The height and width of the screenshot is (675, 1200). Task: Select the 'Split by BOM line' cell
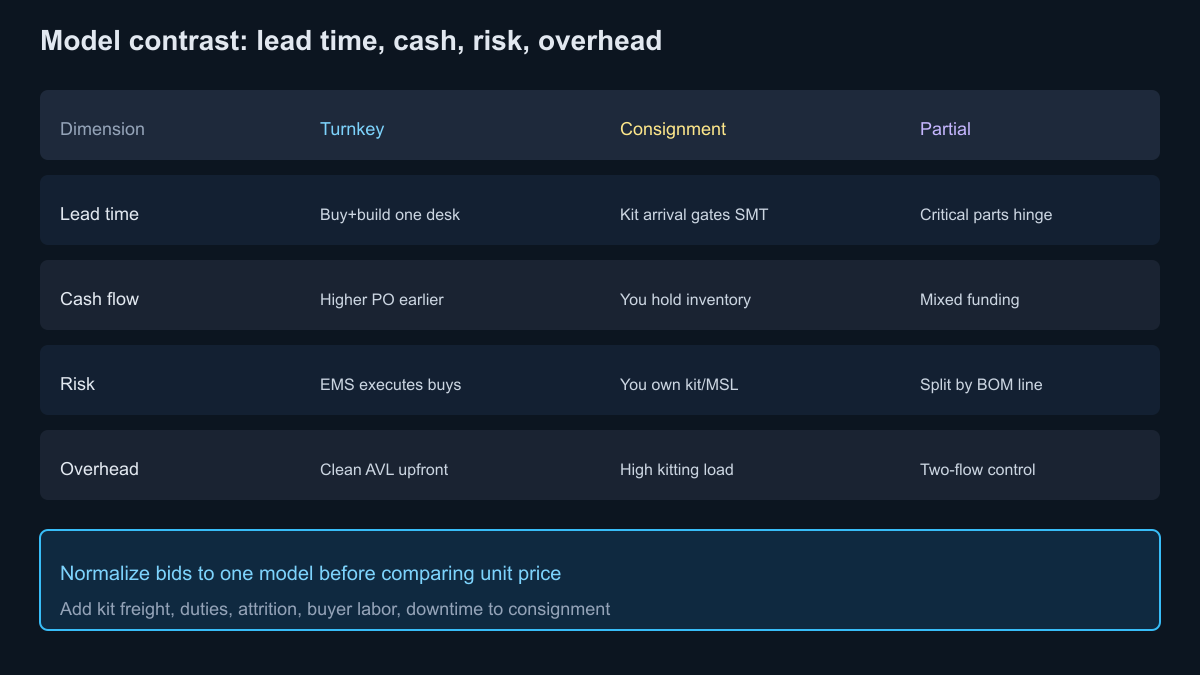981,384
